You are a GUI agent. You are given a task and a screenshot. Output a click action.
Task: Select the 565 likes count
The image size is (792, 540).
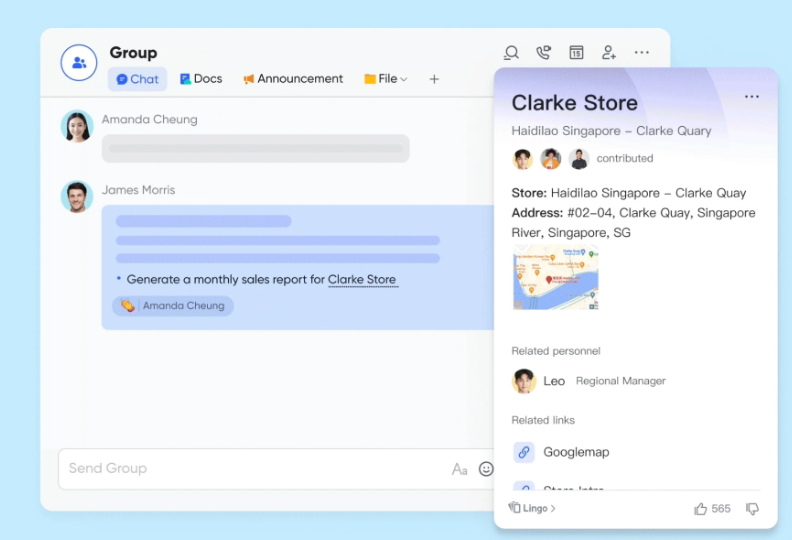coord(721,509)
